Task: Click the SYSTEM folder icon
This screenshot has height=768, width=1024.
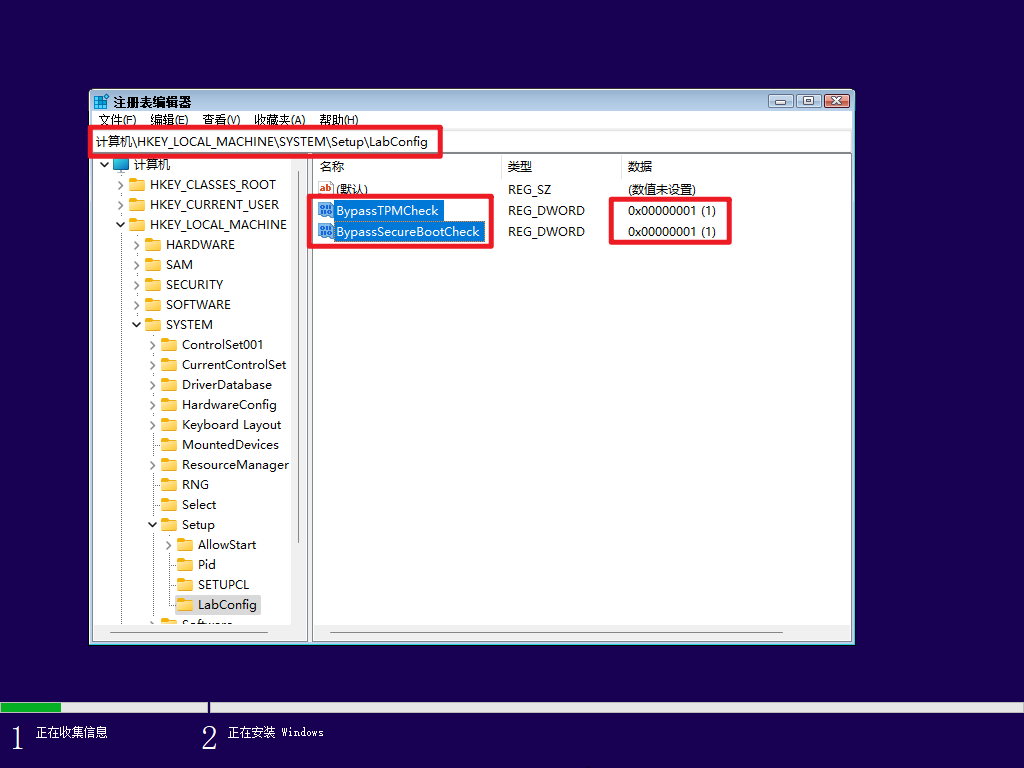Action: tap(153, 325)
